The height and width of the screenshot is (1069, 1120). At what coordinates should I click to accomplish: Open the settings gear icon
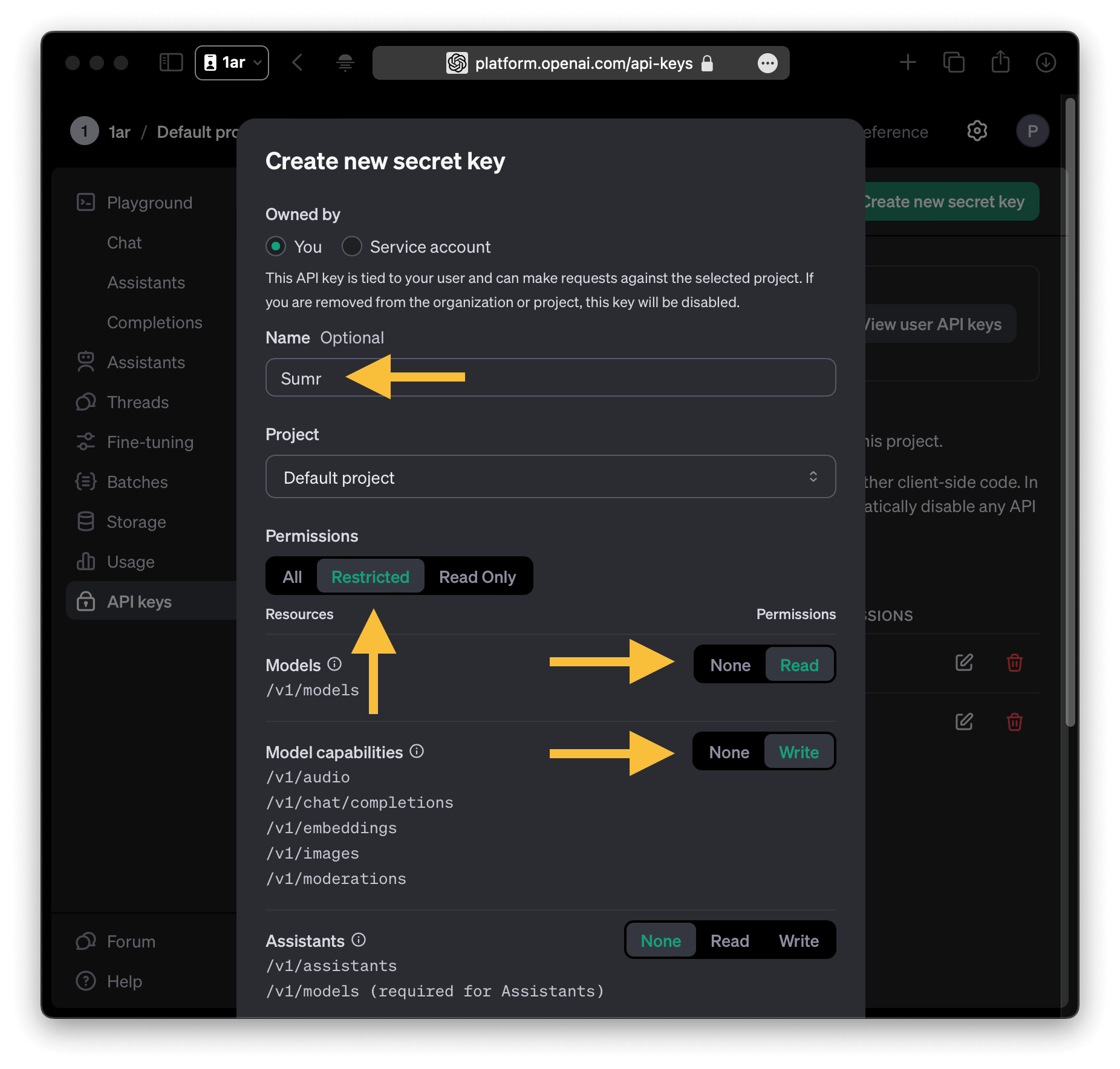pos(977,131)
